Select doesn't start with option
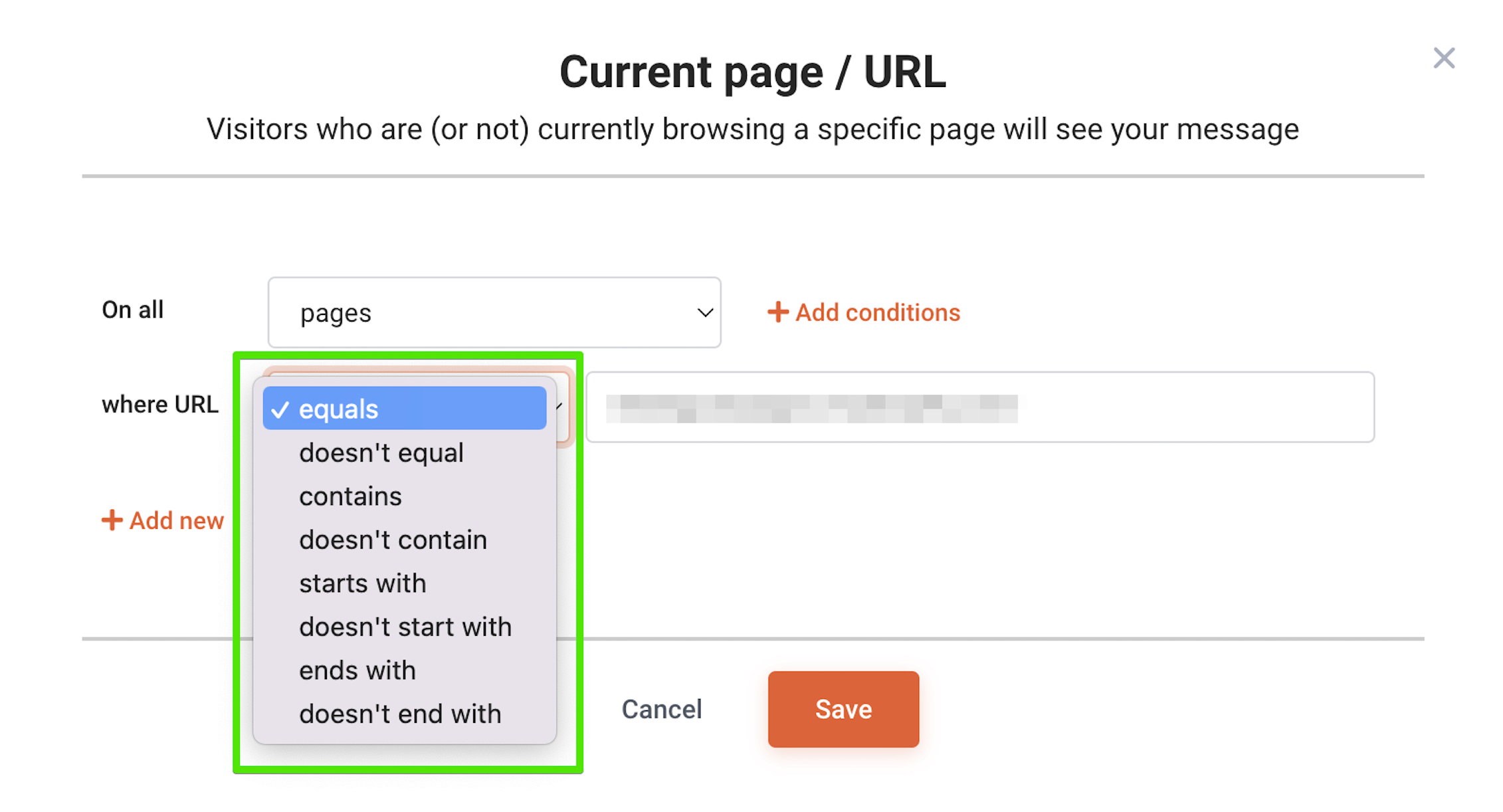Image resolution: width=1503 pixels, height=812 pixels. (405, 627)
